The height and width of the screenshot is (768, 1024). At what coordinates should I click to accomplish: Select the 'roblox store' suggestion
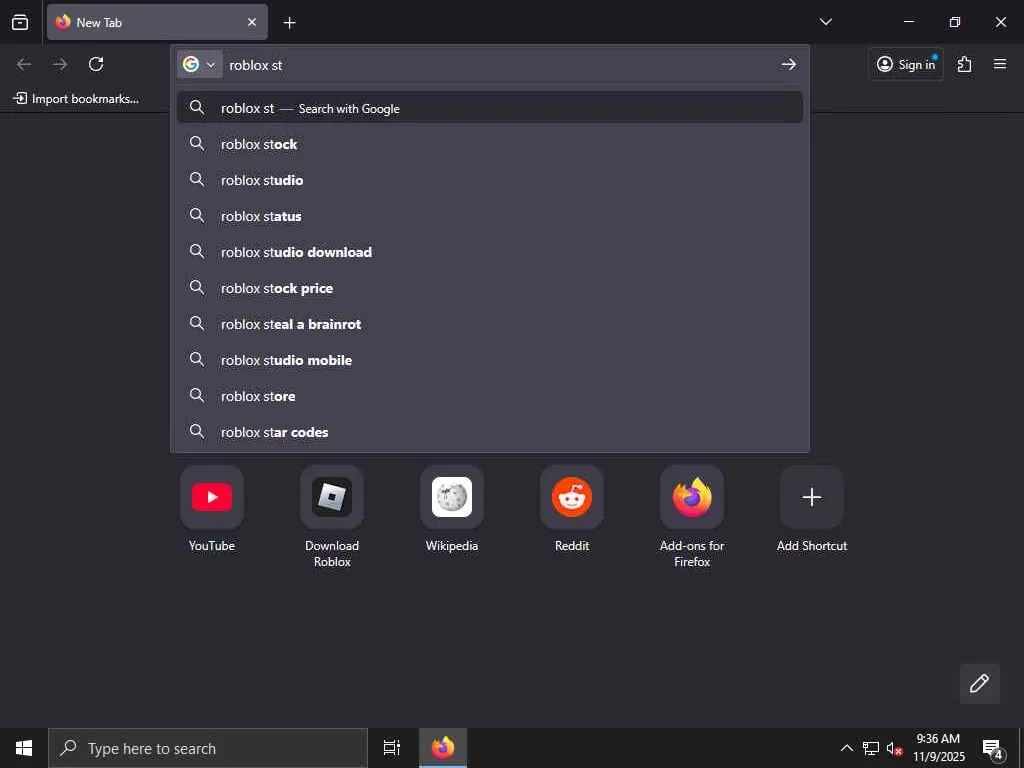coord(490,396)
